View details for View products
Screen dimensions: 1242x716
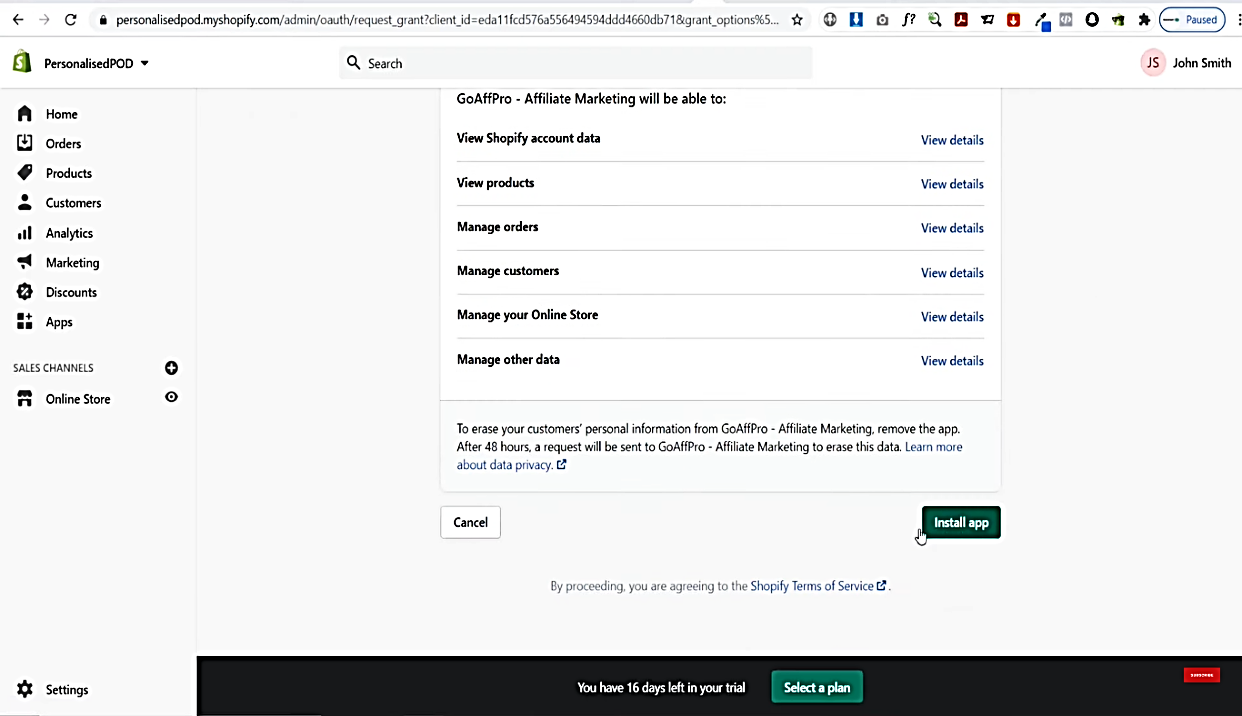coord(952,184)
